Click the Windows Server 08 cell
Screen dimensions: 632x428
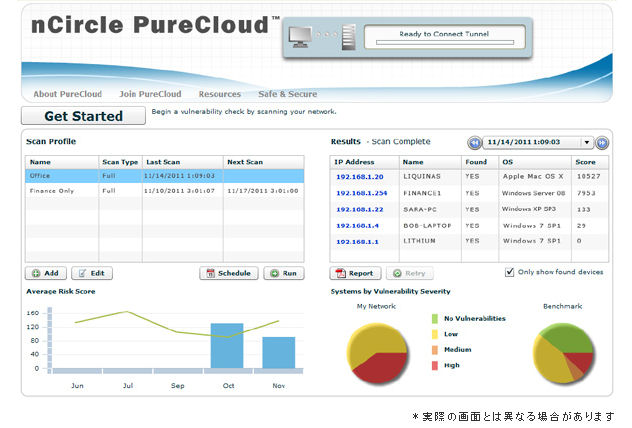click(533, 193)
